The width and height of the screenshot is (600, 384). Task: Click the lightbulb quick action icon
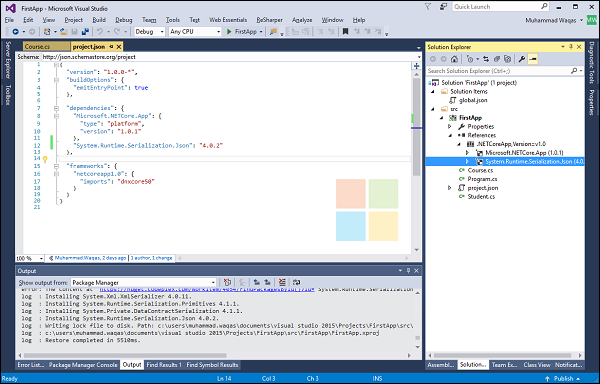45,159
